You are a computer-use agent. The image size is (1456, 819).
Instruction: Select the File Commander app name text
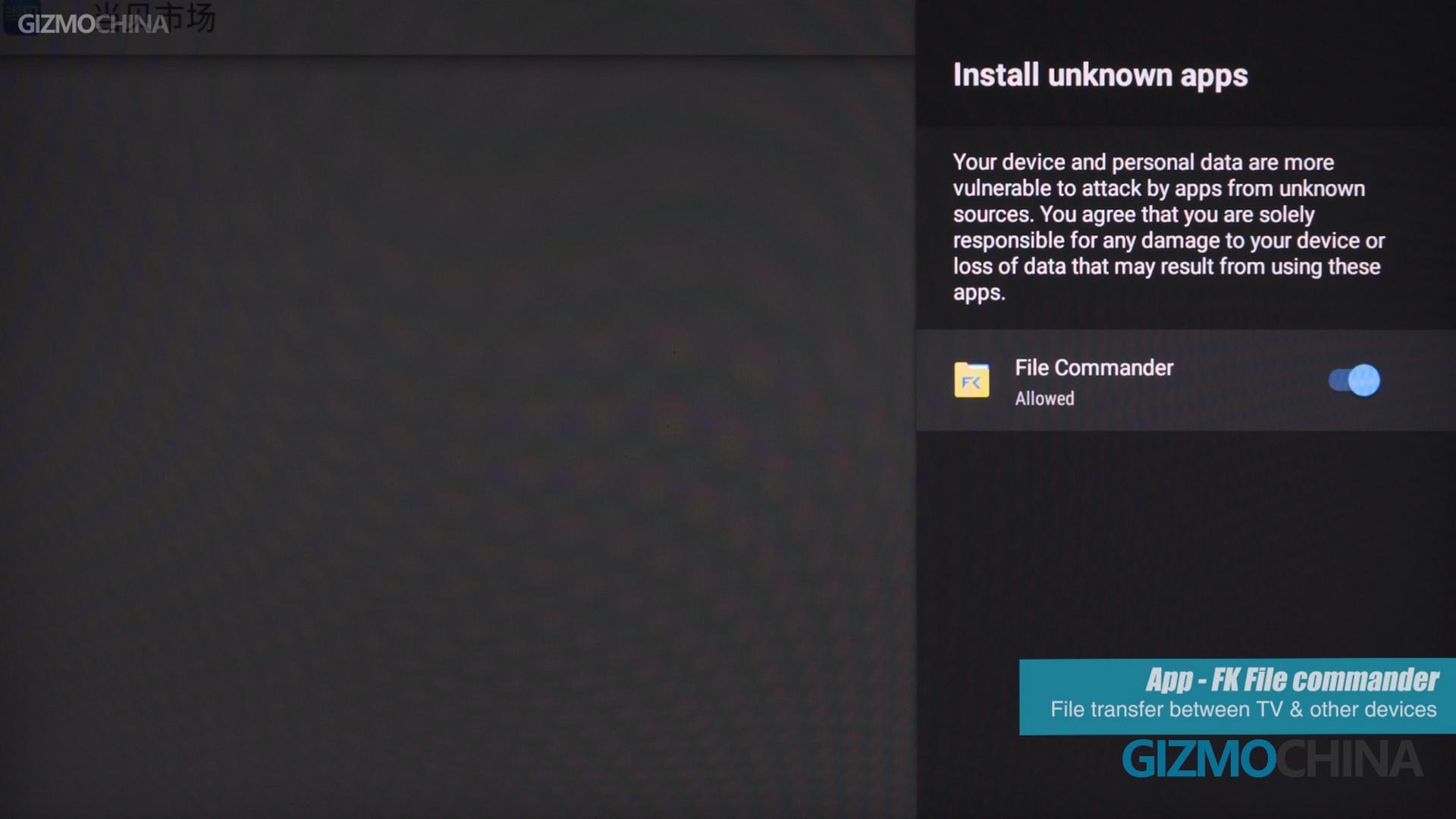pos(1094,368)
